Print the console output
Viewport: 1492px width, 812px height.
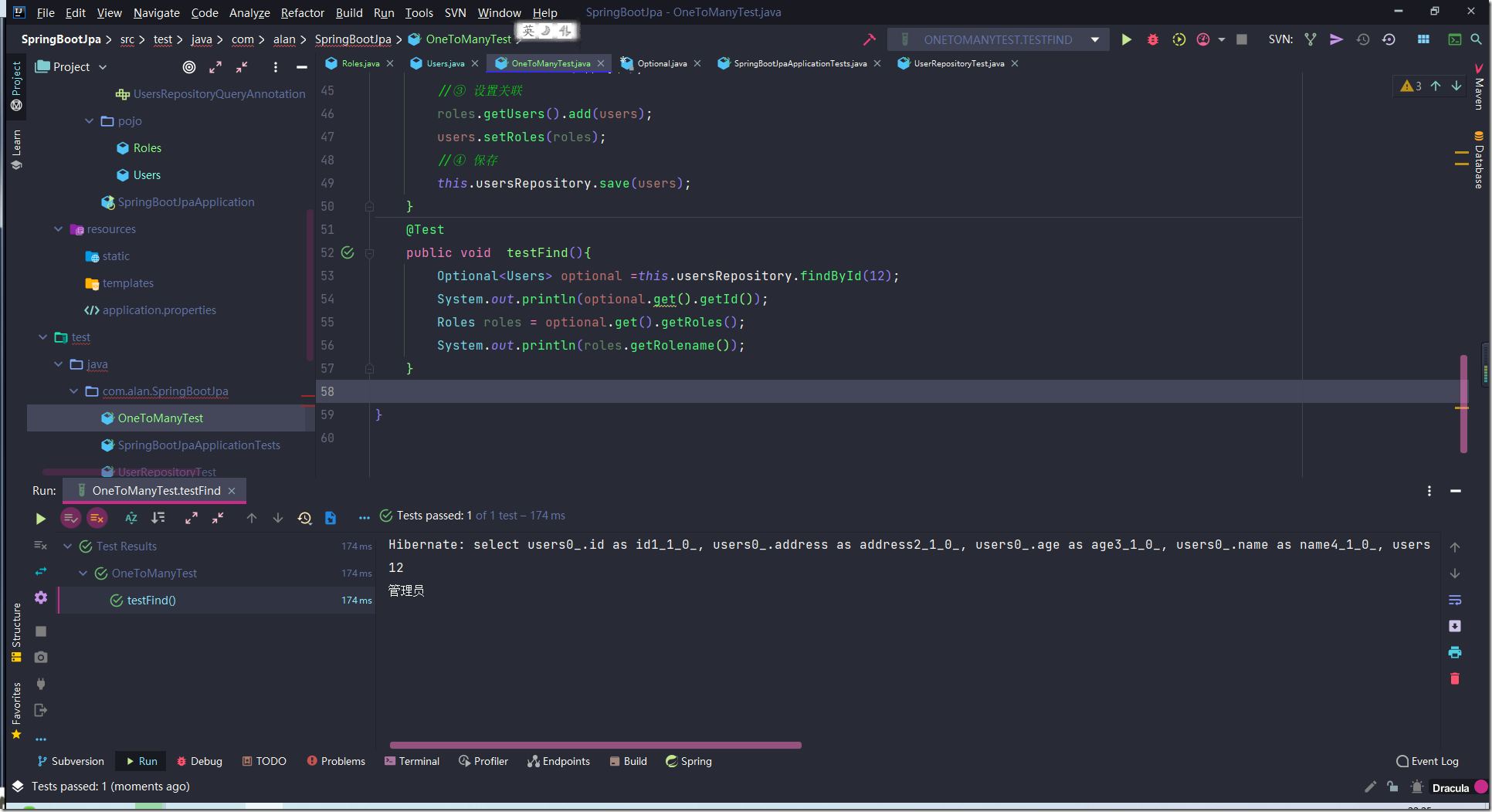[x=1455, y=652]
